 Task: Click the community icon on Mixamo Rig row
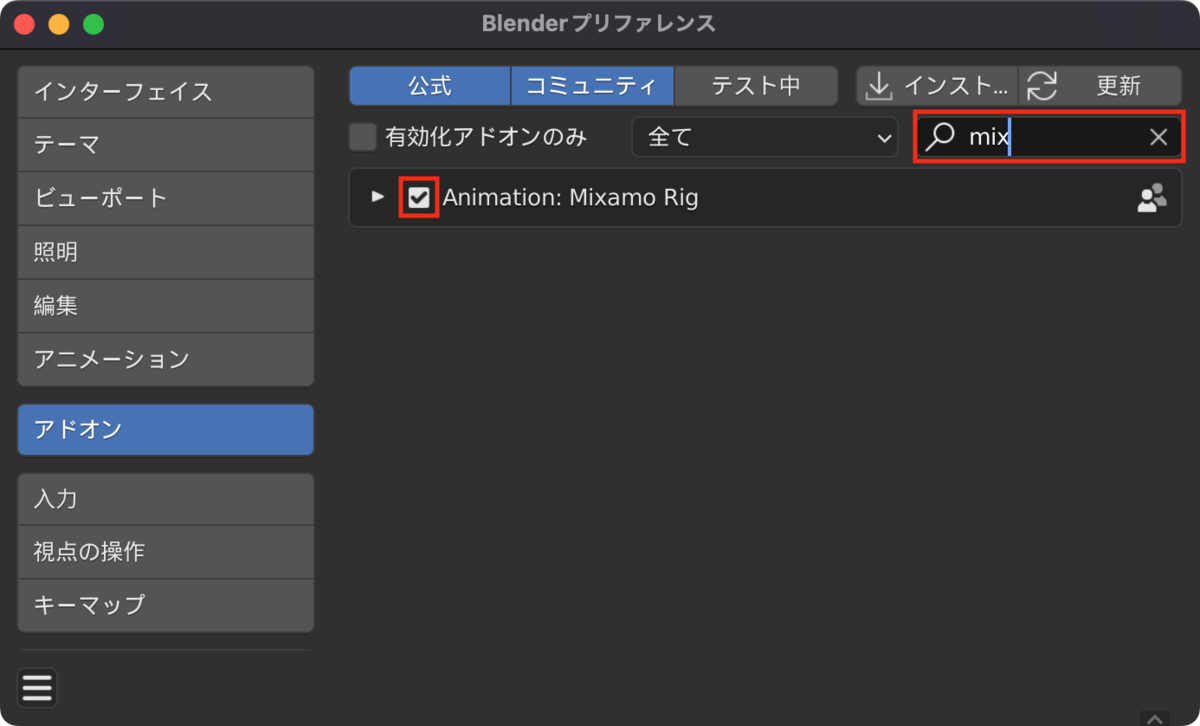coord(1152,198)
